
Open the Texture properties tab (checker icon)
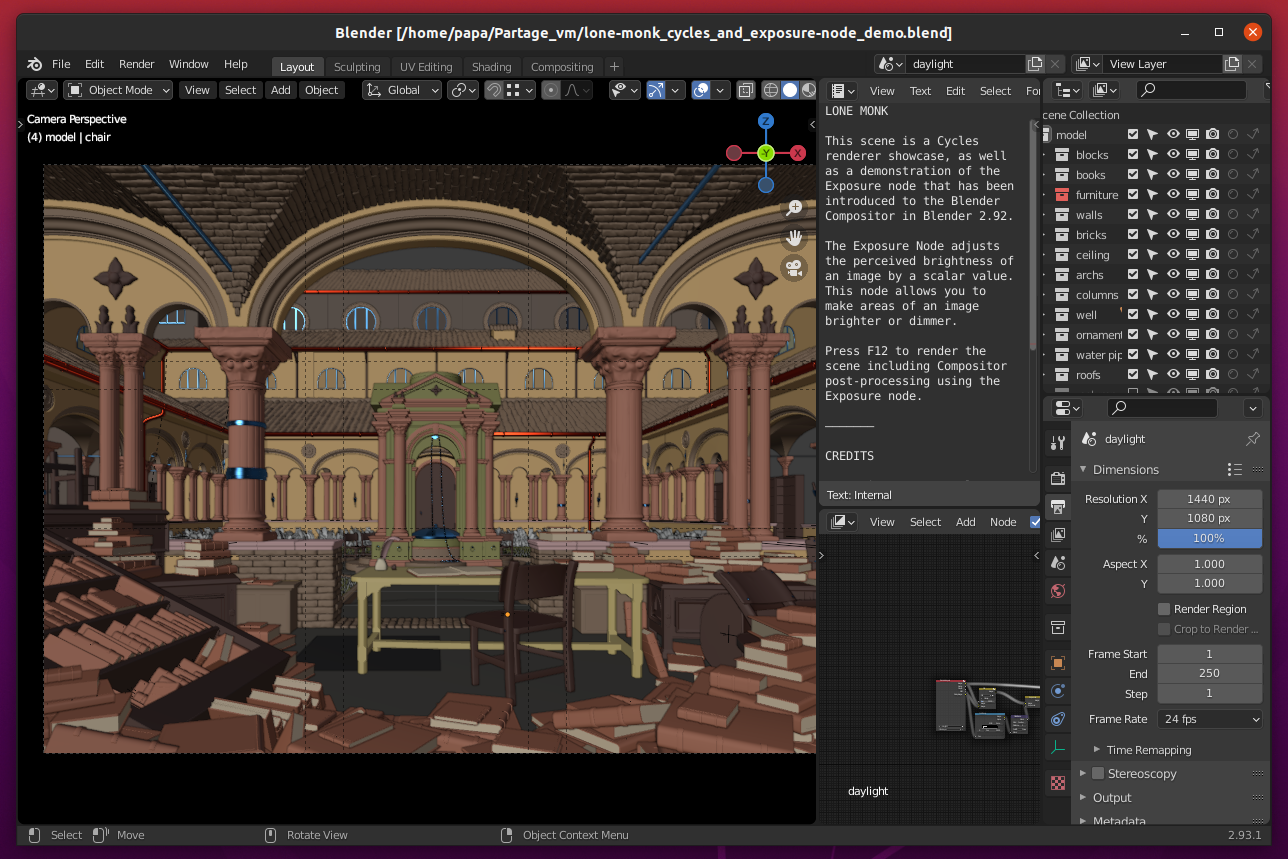click(1058, 782)
